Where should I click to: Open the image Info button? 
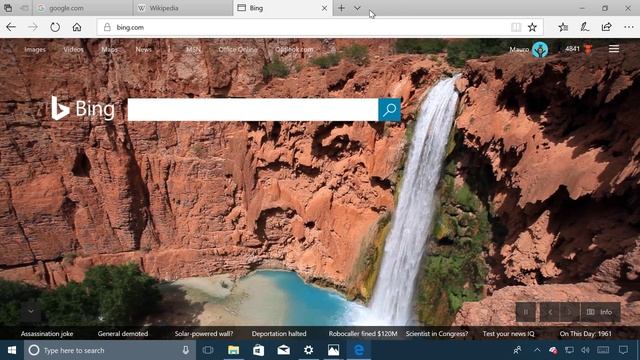(600, 312)
